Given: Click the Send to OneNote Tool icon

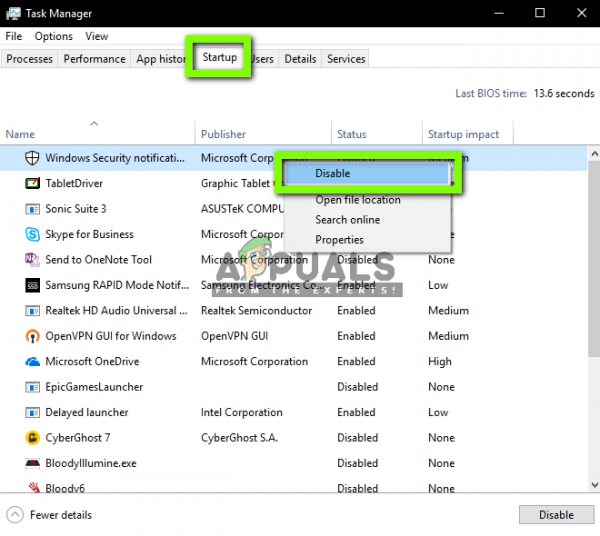Looking at the screenshot, I should (32, 259).
